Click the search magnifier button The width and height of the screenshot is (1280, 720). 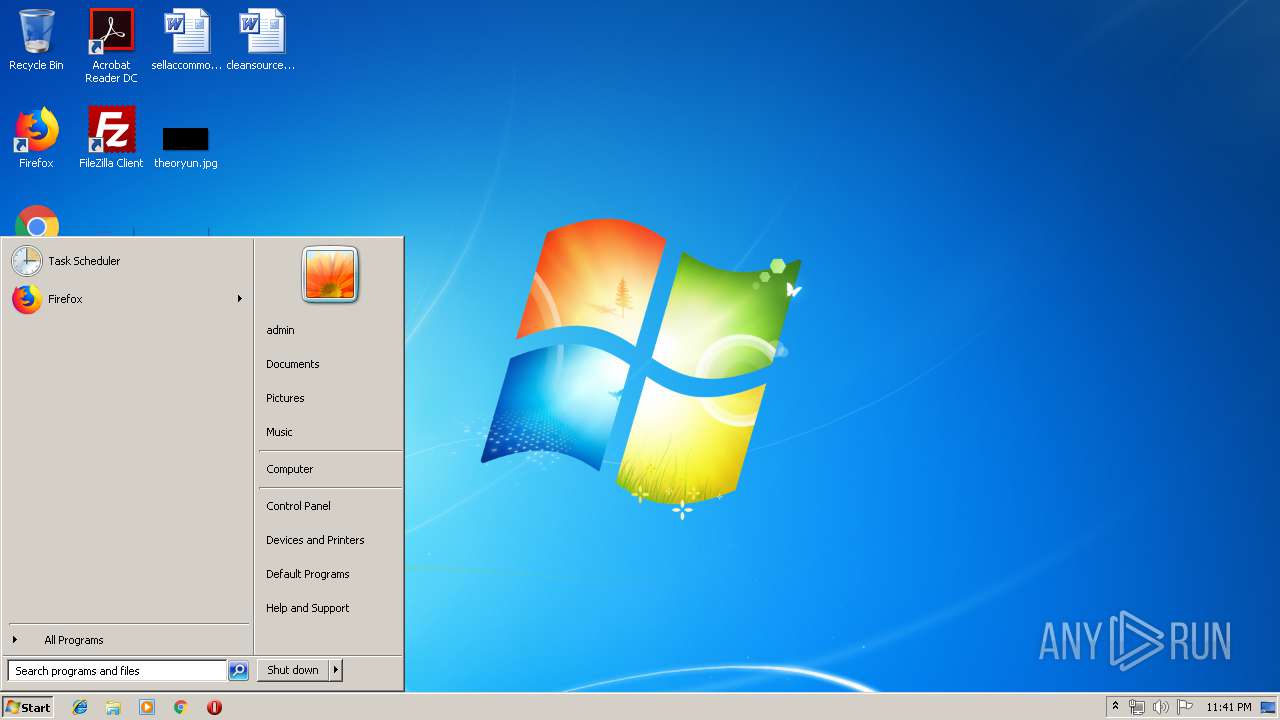(x=238, y=671)
